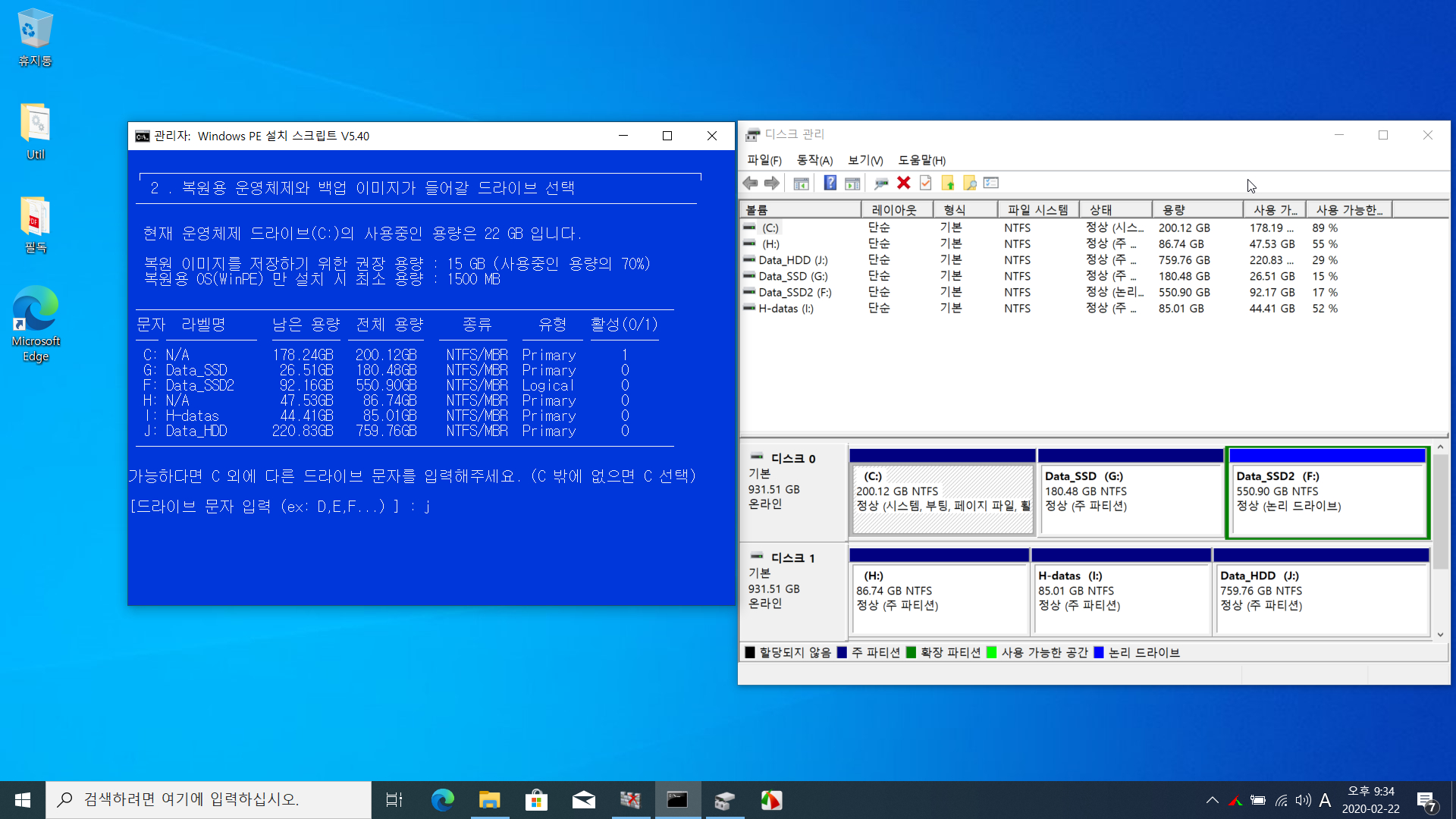Open File Explorer from the taskbar
The width and height of the screenshot is (1456, 819).
(x=489, y=800)
